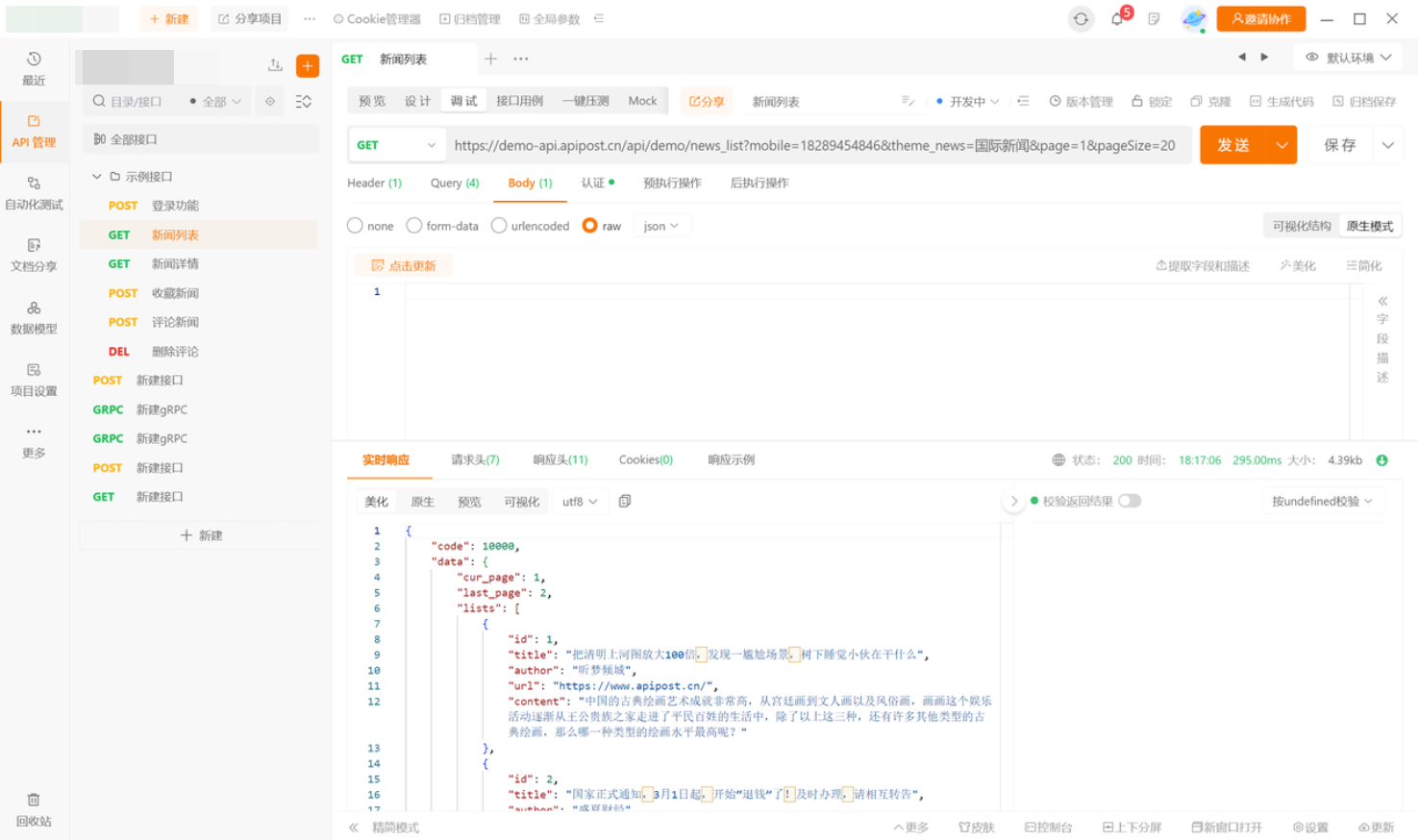Copy response content icon
1419x840 pixels.
[625, 501]
